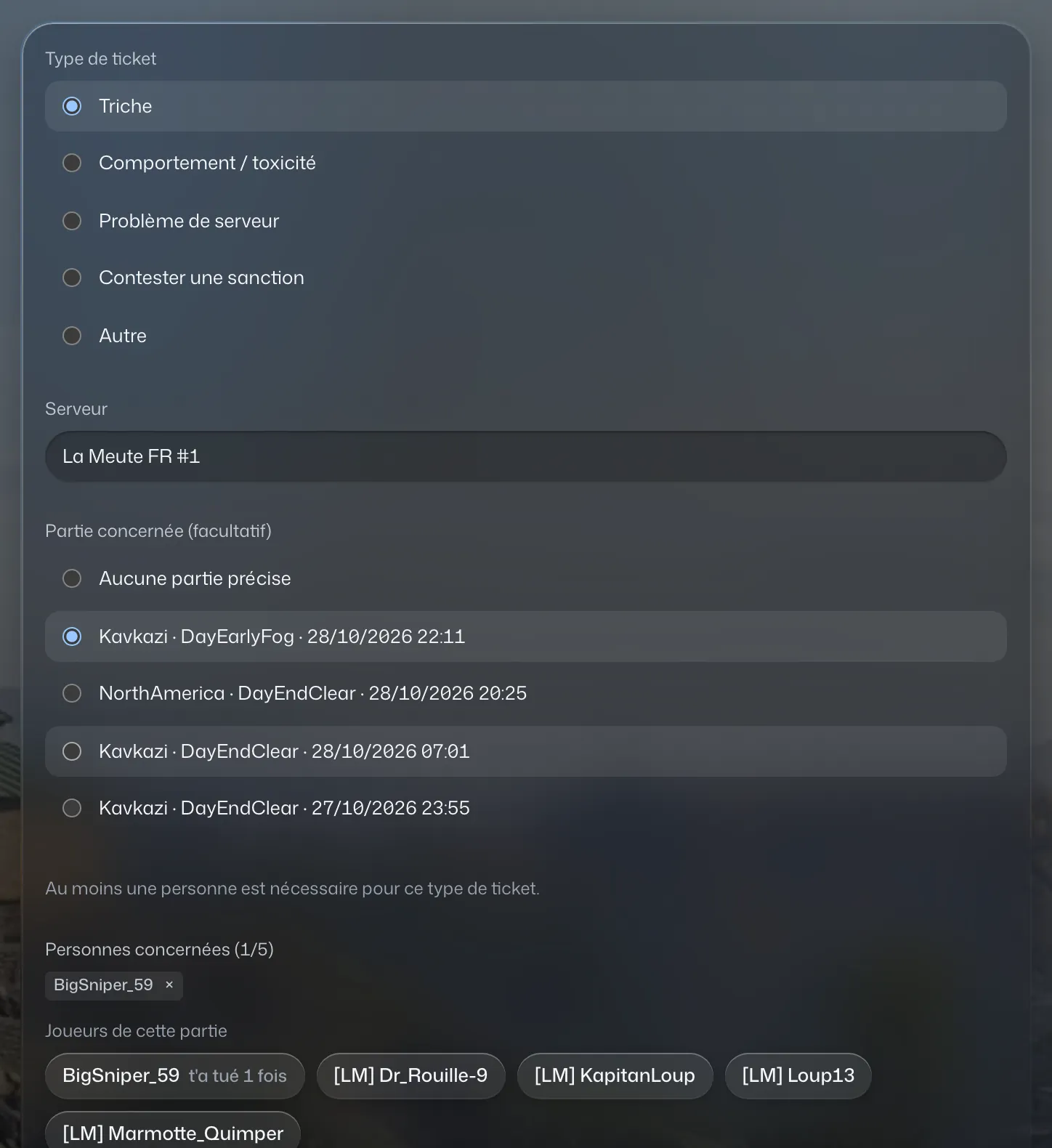The image size is (1052, 1148).
Task: Open the Serveur field La Meute FR #1
Action: click(x=525, y=456)
